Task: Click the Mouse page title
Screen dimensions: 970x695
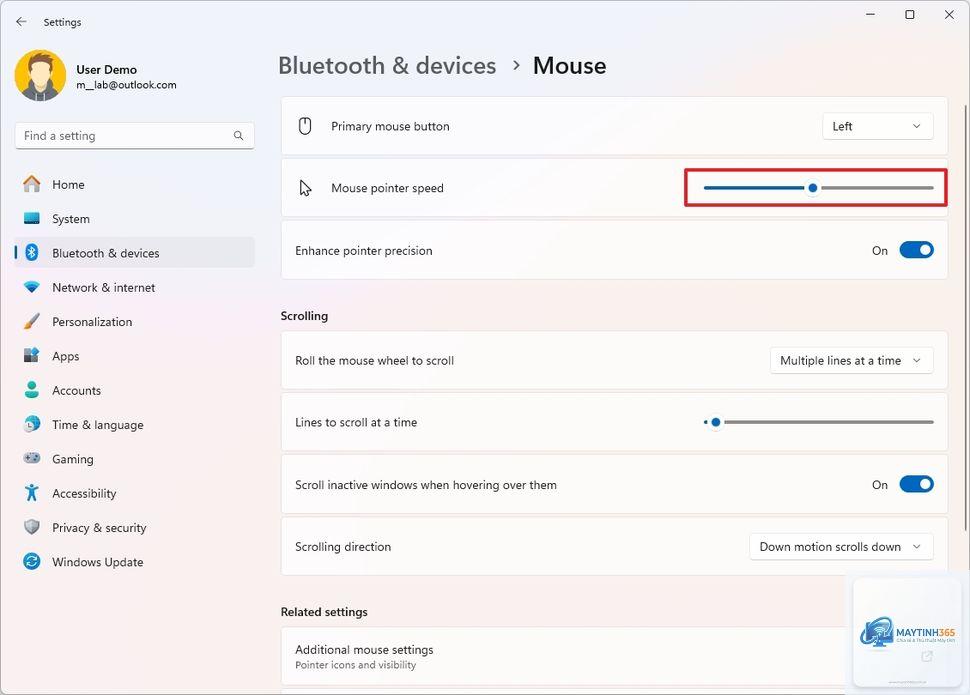Action: pos(570,66)
